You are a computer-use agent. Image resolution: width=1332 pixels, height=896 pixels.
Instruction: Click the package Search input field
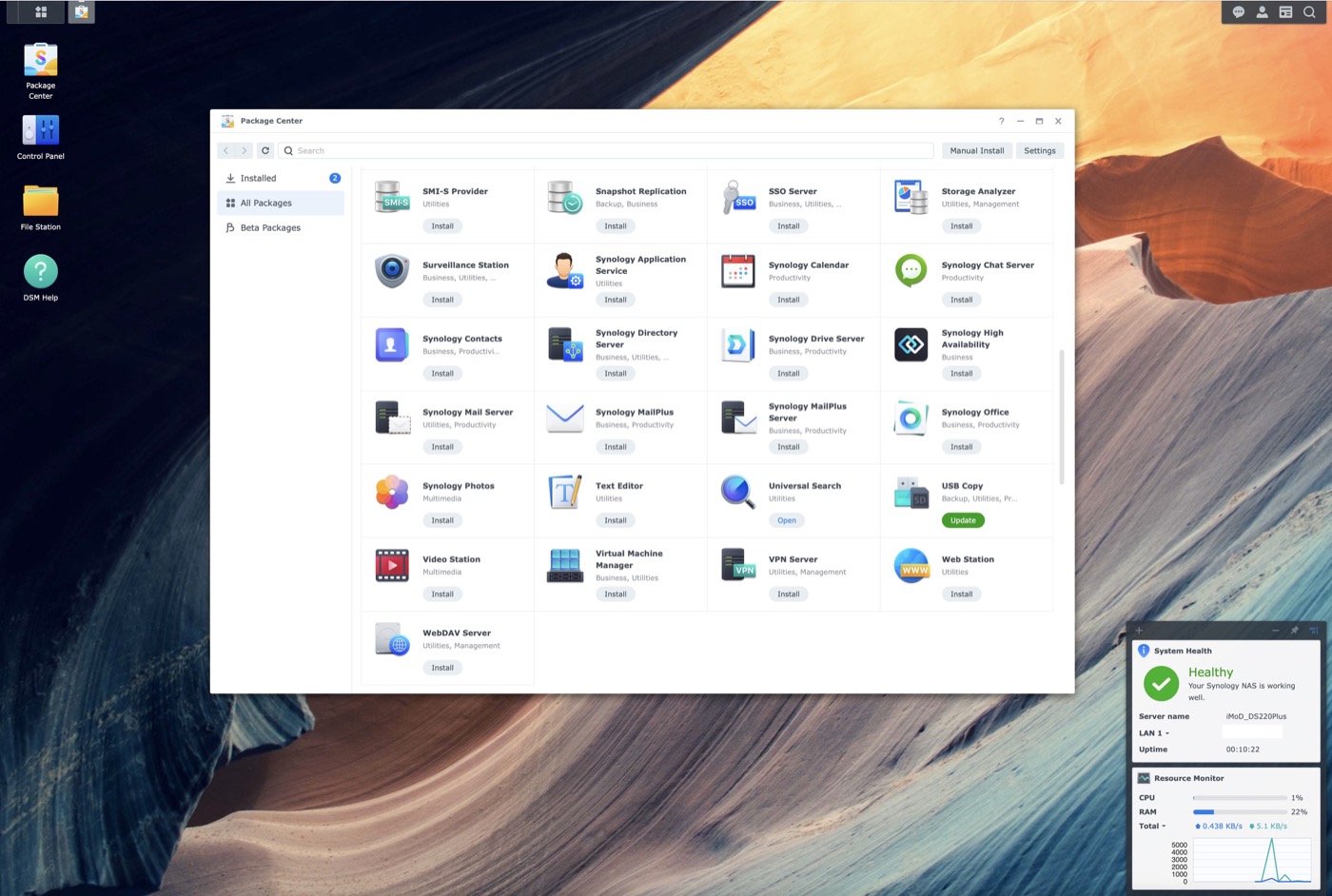(606, 150)
